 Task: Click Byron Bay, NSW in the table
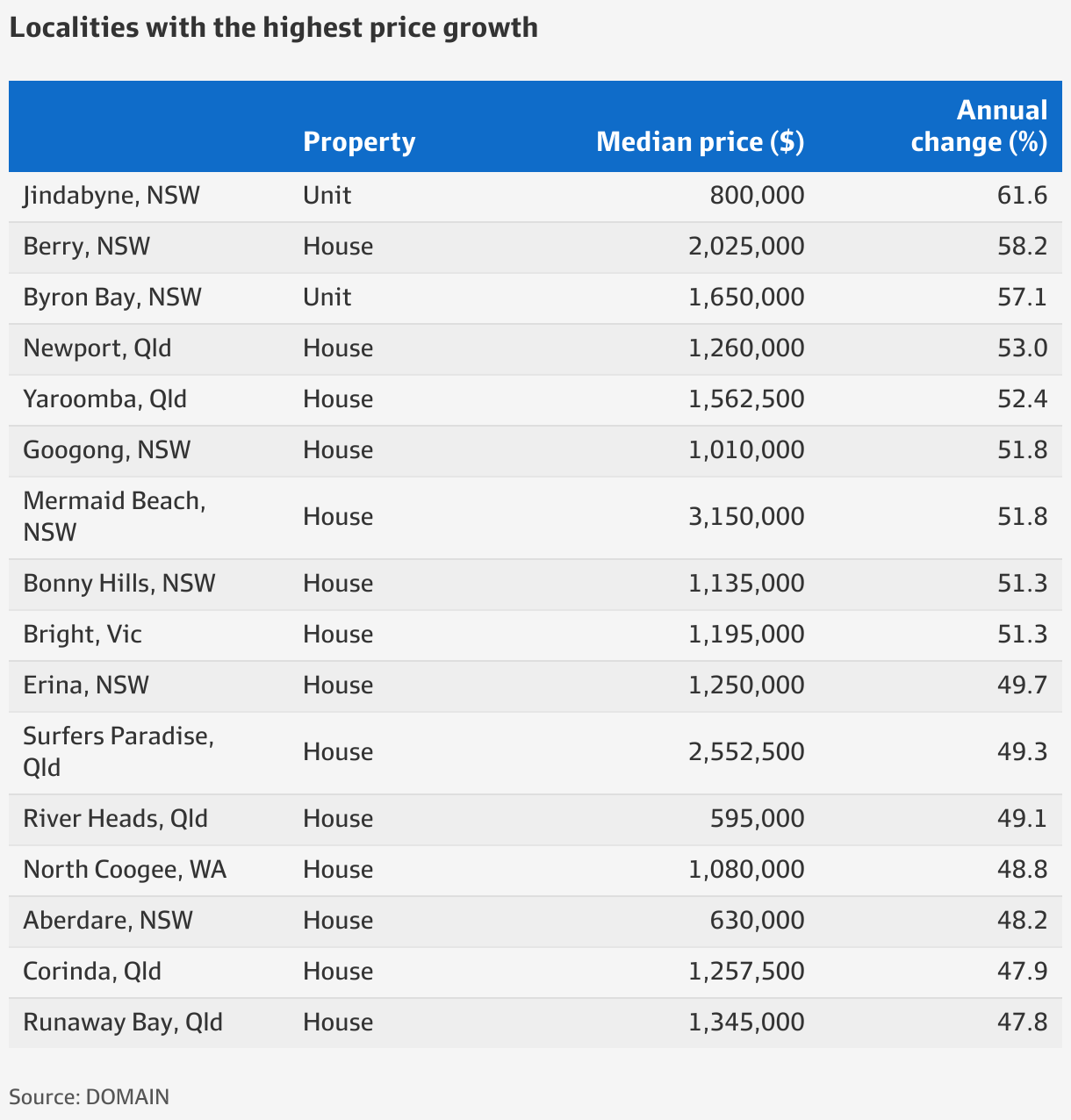click(x=112, y=298)
